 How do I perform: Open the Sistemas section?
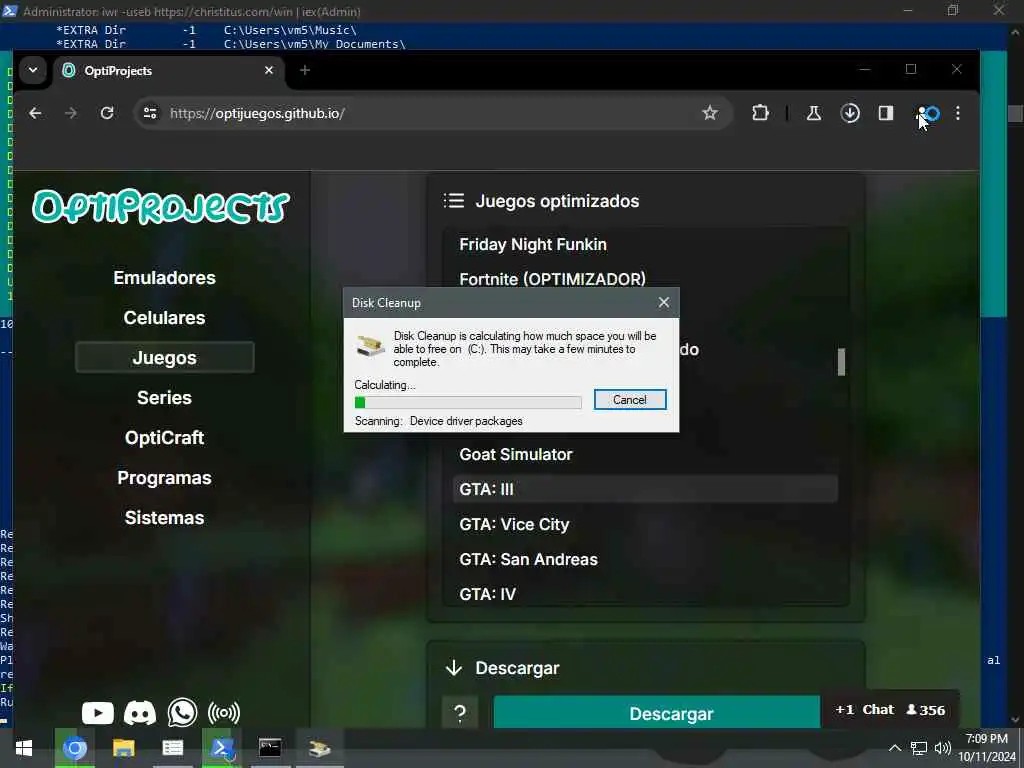165,518
